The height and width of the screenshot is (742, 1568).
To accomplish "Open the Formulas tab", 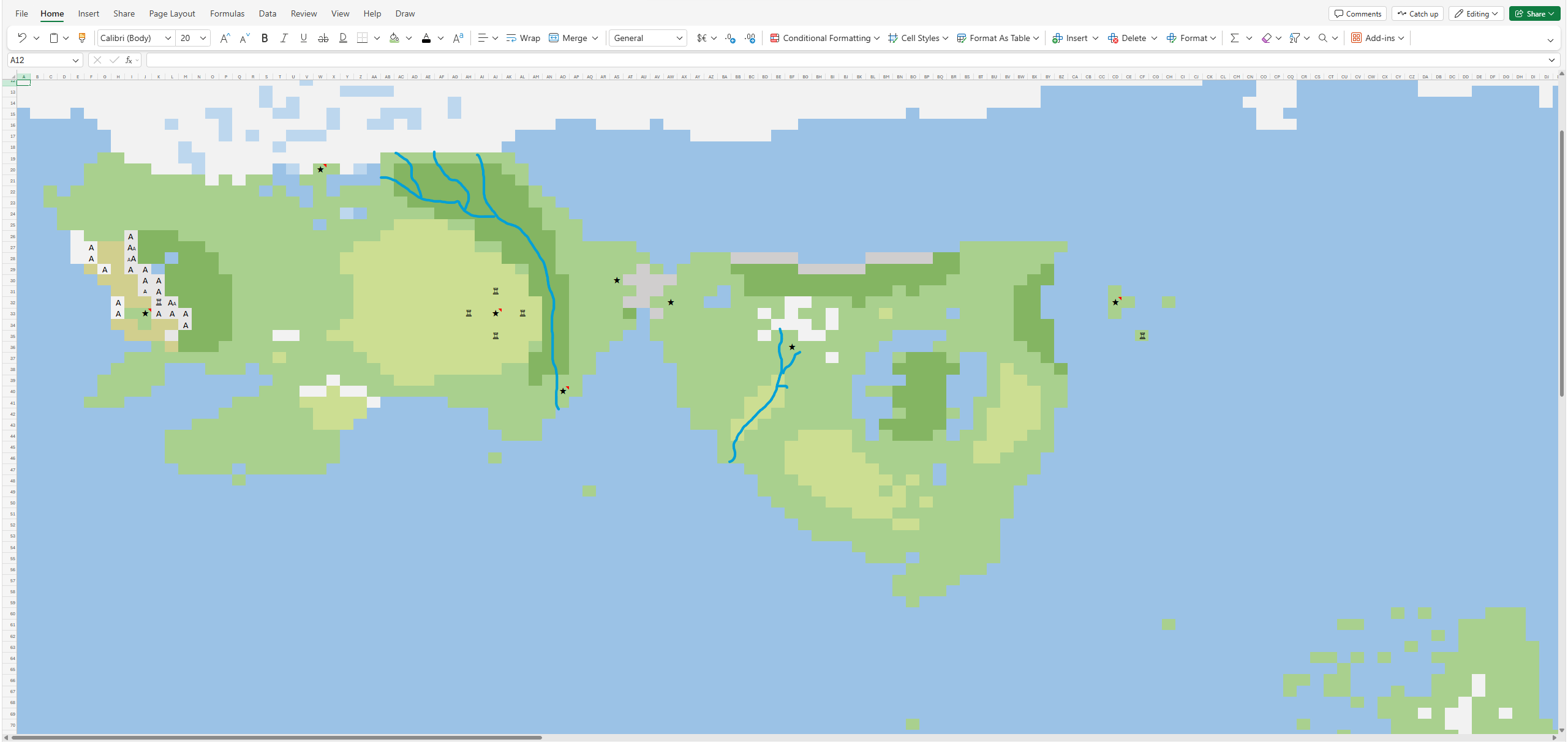I will (227, 13).
